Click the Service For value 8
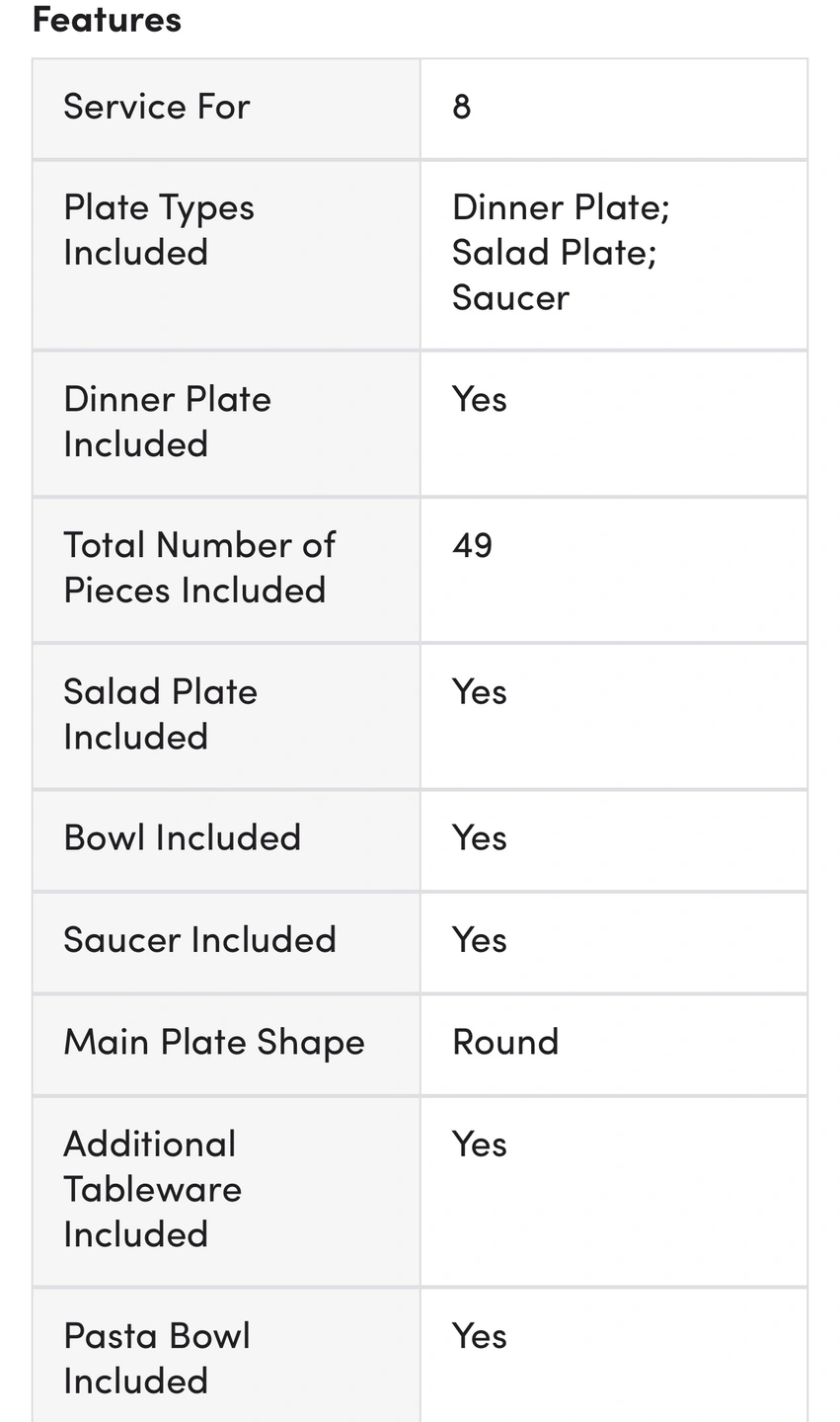840x1422 pixels. coord(462,107)
